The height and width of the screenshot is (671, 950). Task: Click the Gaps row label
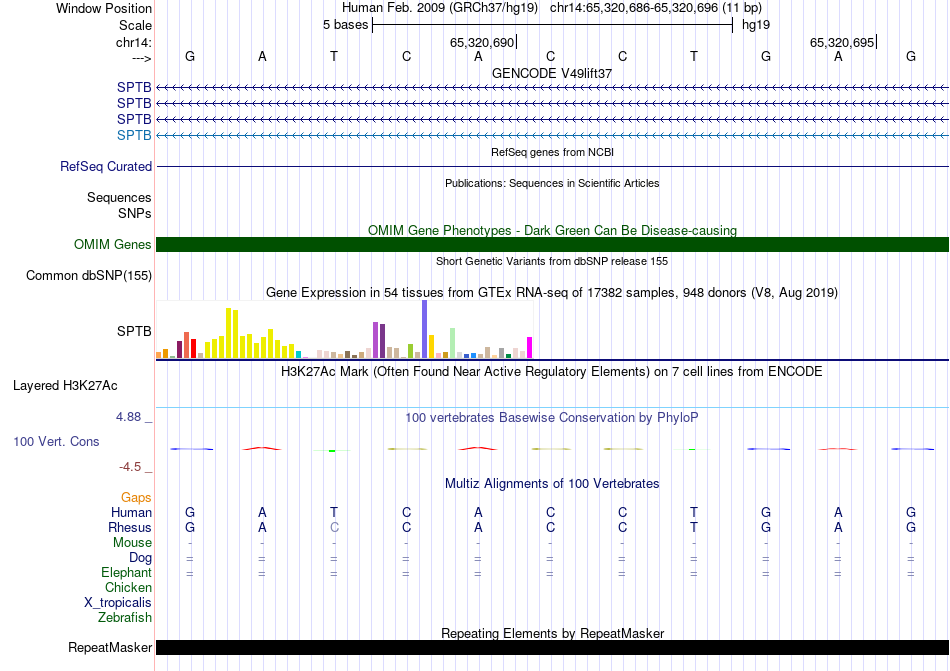pyautogui.click(x=136, y=497)
